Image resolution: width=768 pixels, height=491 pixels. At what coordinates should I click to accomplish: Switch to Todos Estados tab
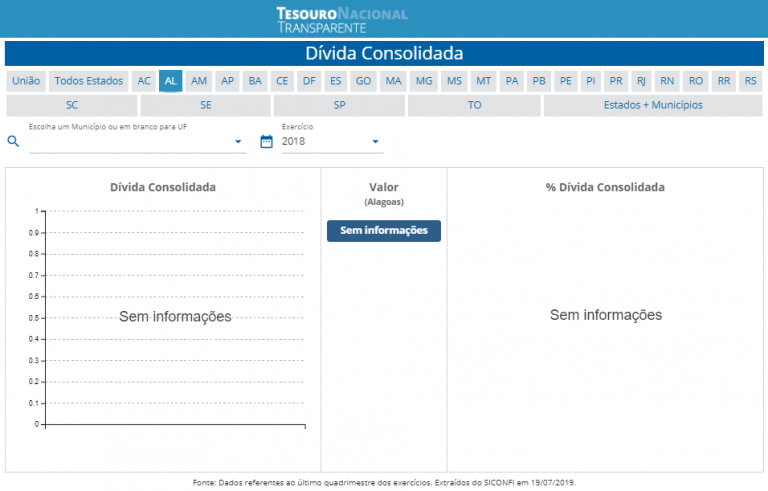[89, 81]
